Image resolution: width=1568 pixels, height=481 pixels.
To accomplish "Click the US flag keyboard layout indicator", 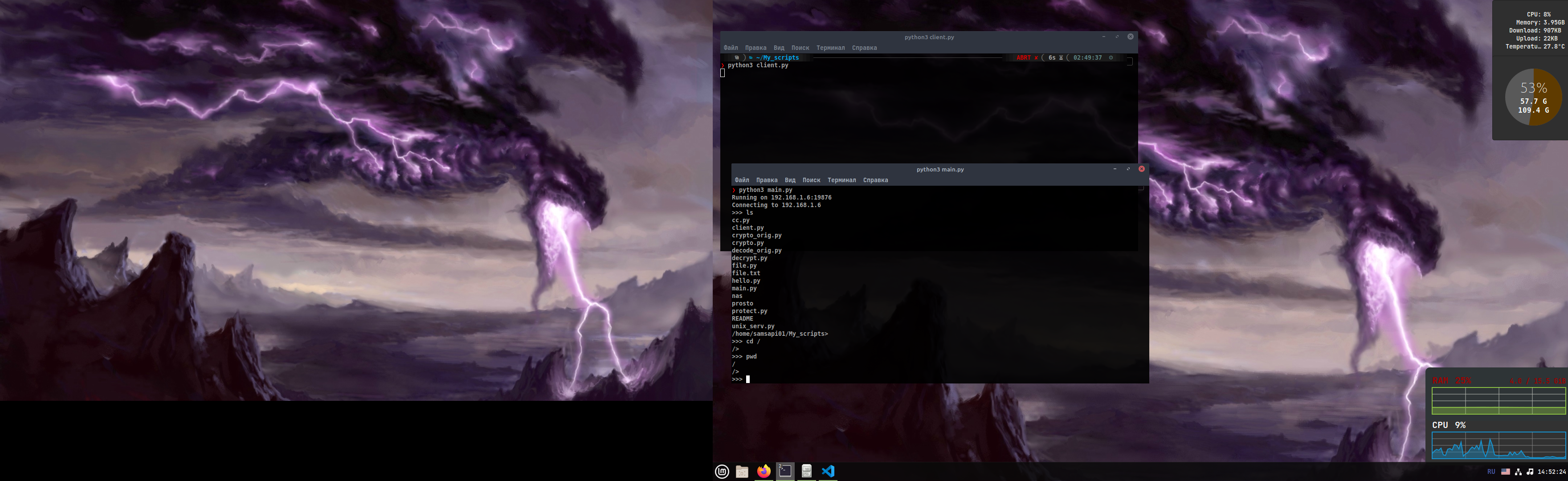I will click(1505, 472).
